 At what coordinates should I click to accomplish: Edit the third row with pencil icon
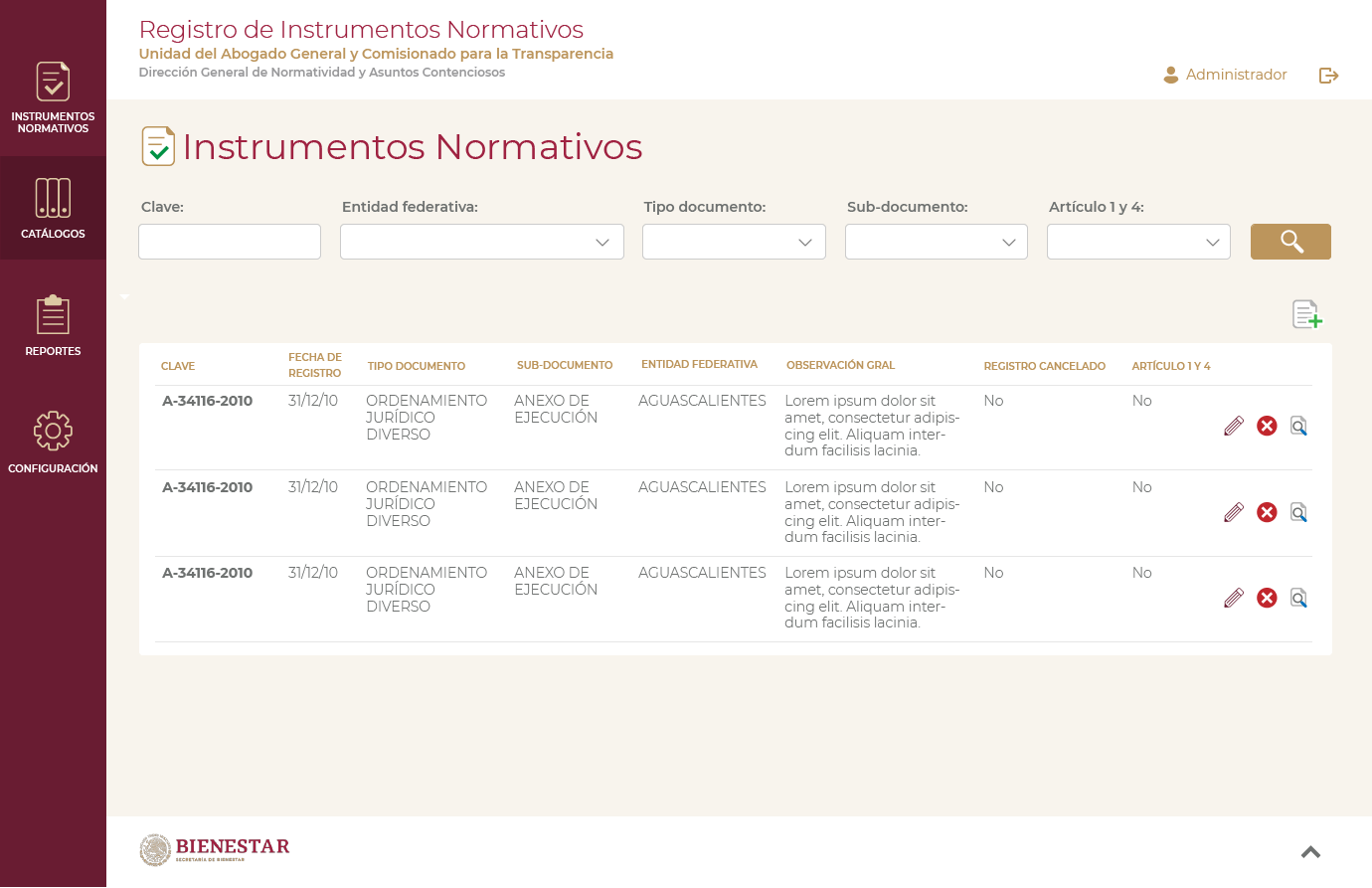1234,598
